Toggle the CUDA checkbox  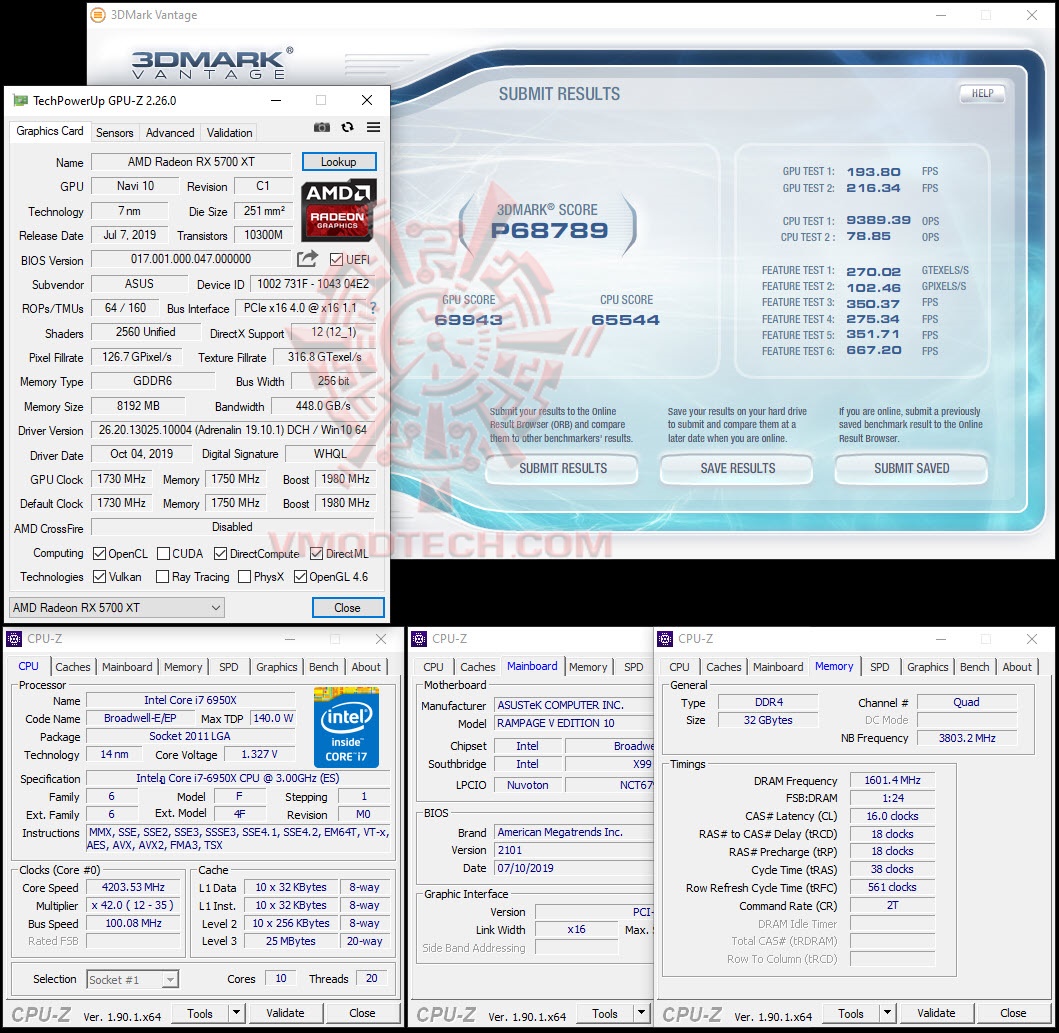163,554
